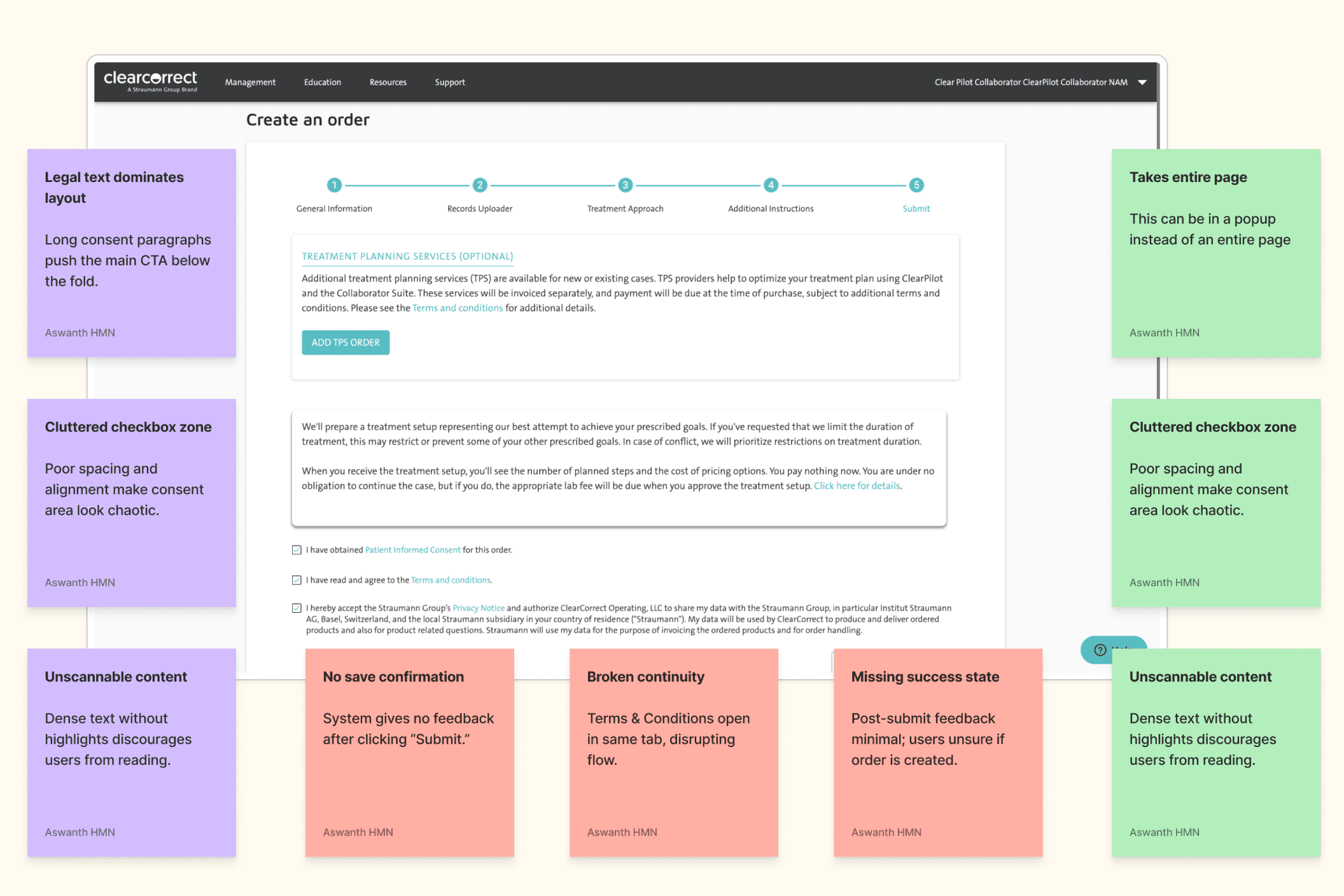Screen dimensions: 1344x896
Task: Open the Support menu
Action: click(449, 82)
